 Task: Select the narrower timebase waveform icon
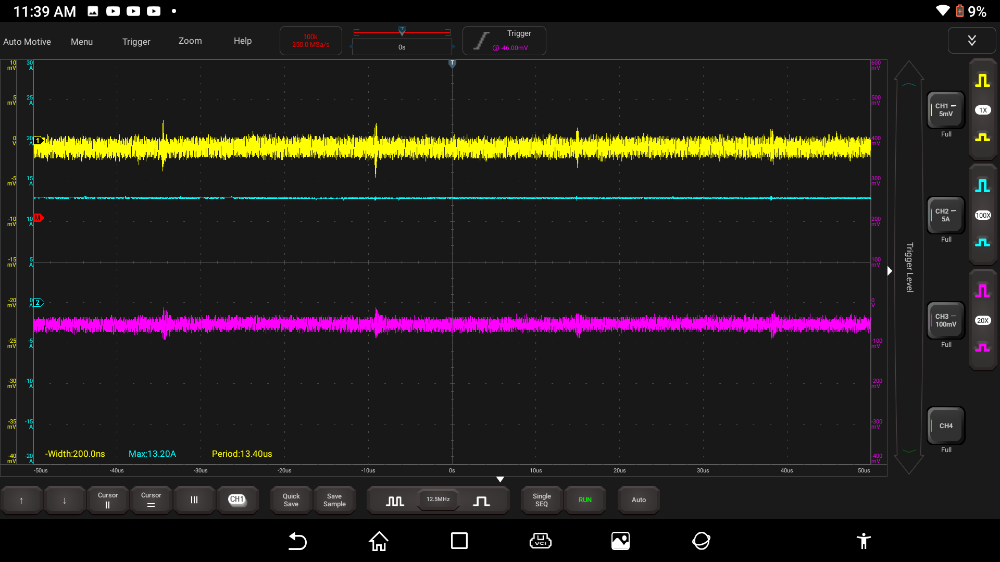[482, 500]
